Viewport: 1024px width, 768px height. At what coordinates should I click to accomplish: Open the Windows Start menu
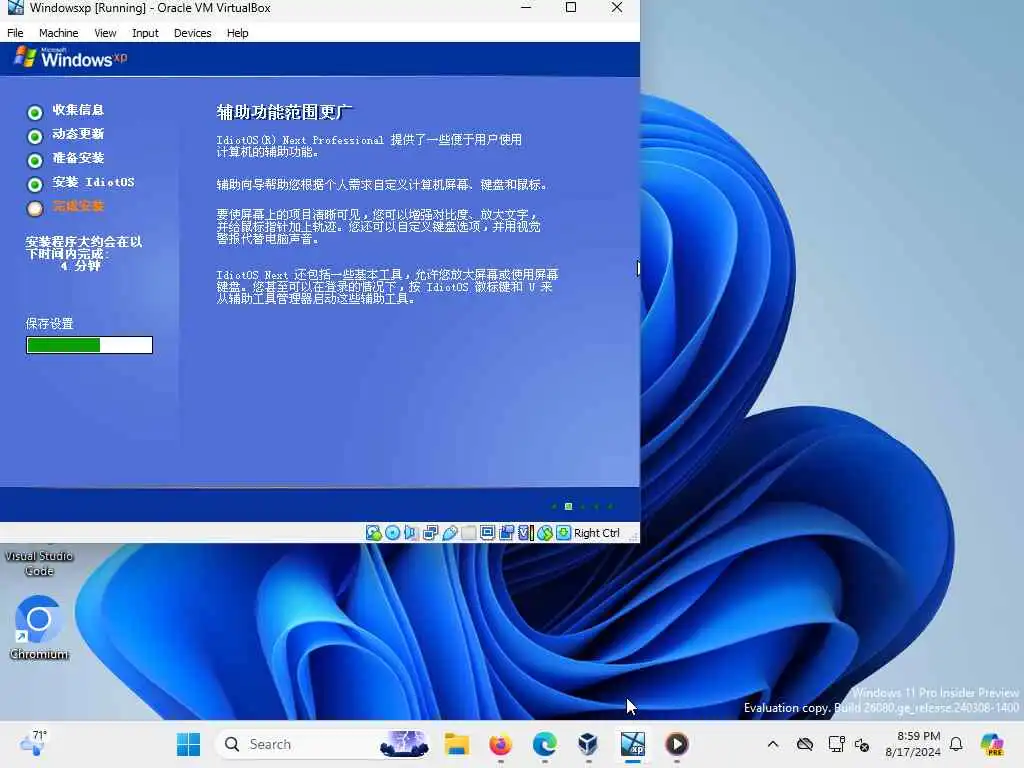(x=189, y=744)
